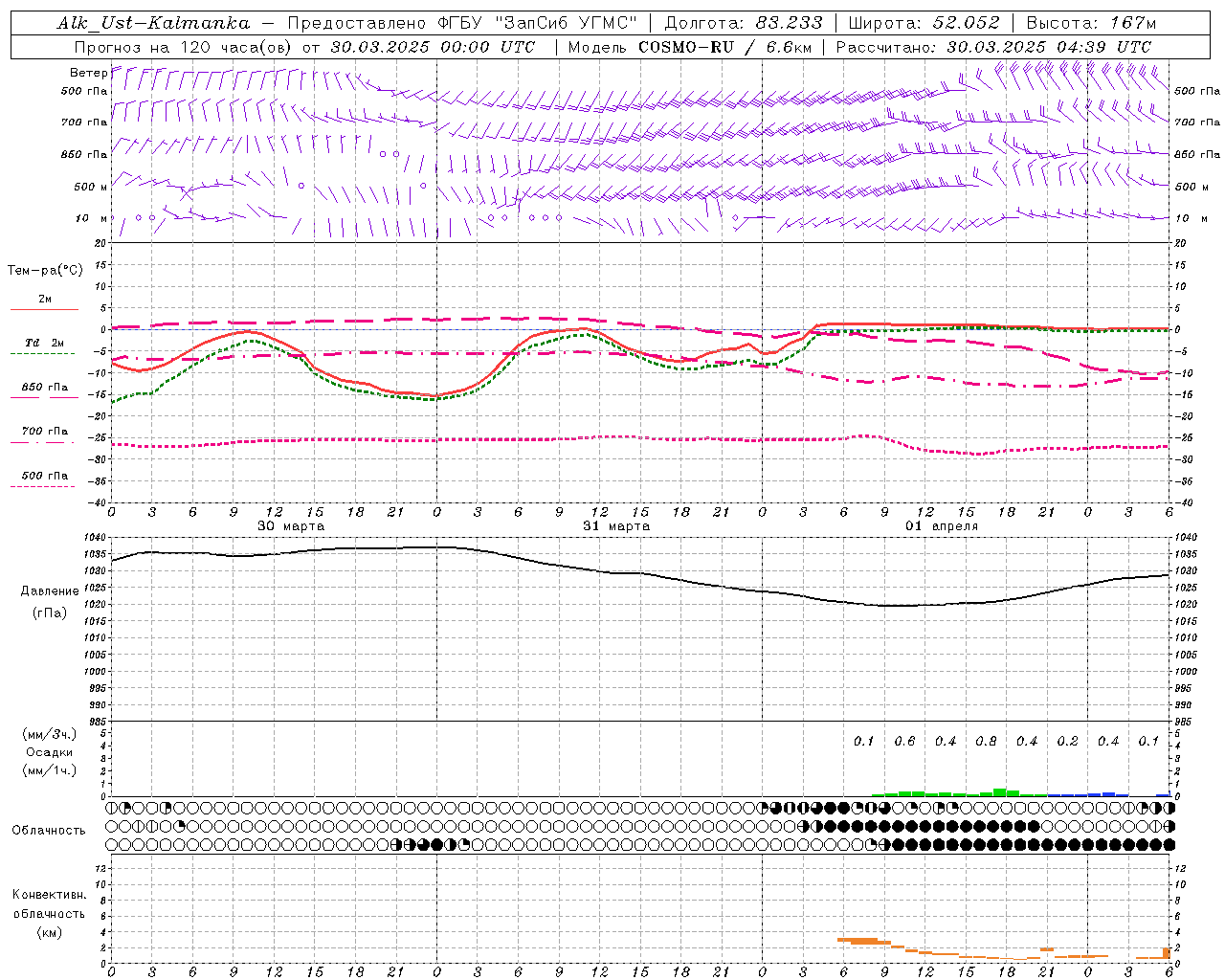
Task: Select the Тем-ра(°C) temperature panel label
Action: pos(45,271)
